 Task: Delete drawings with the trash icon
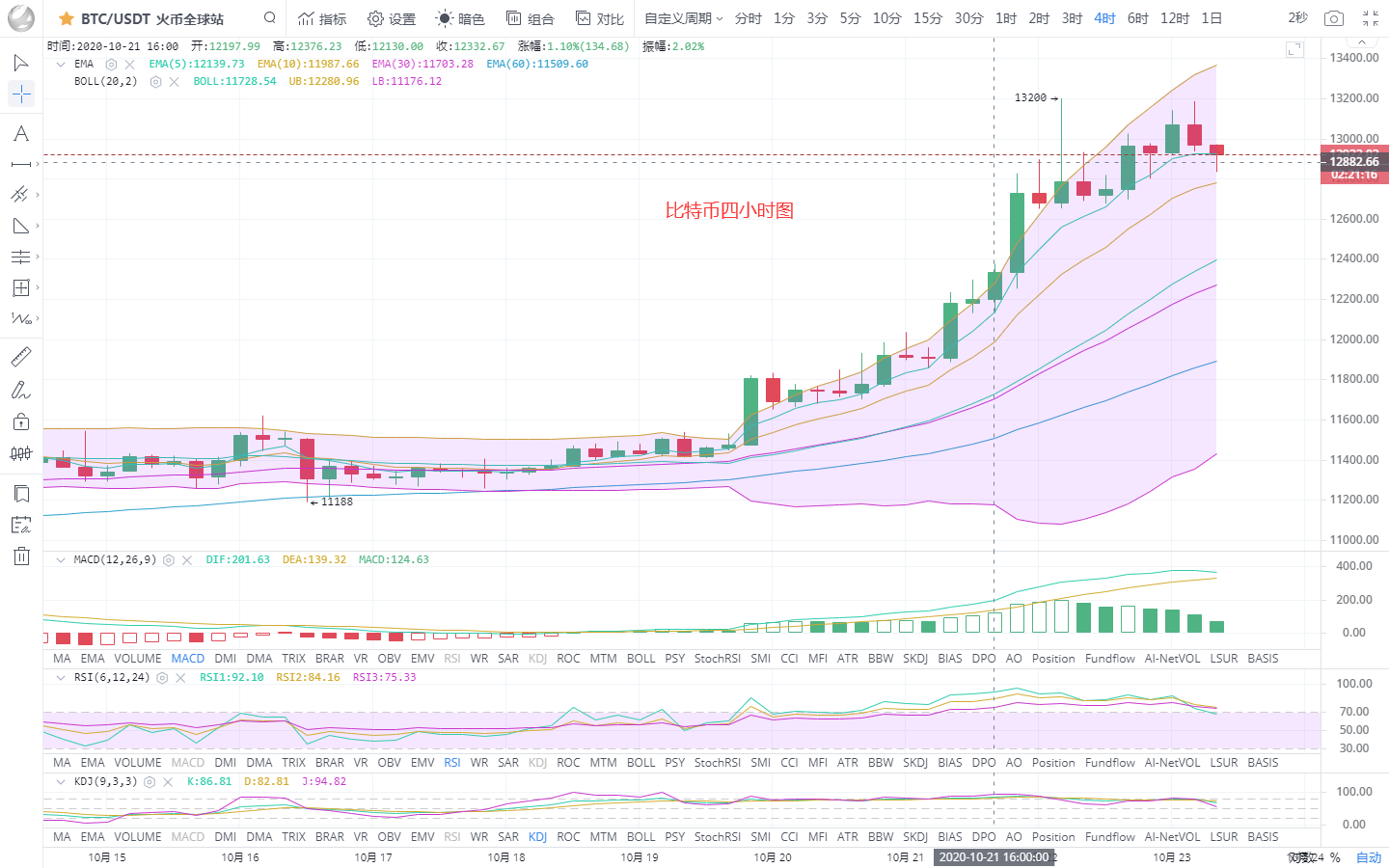coord(20,556)
